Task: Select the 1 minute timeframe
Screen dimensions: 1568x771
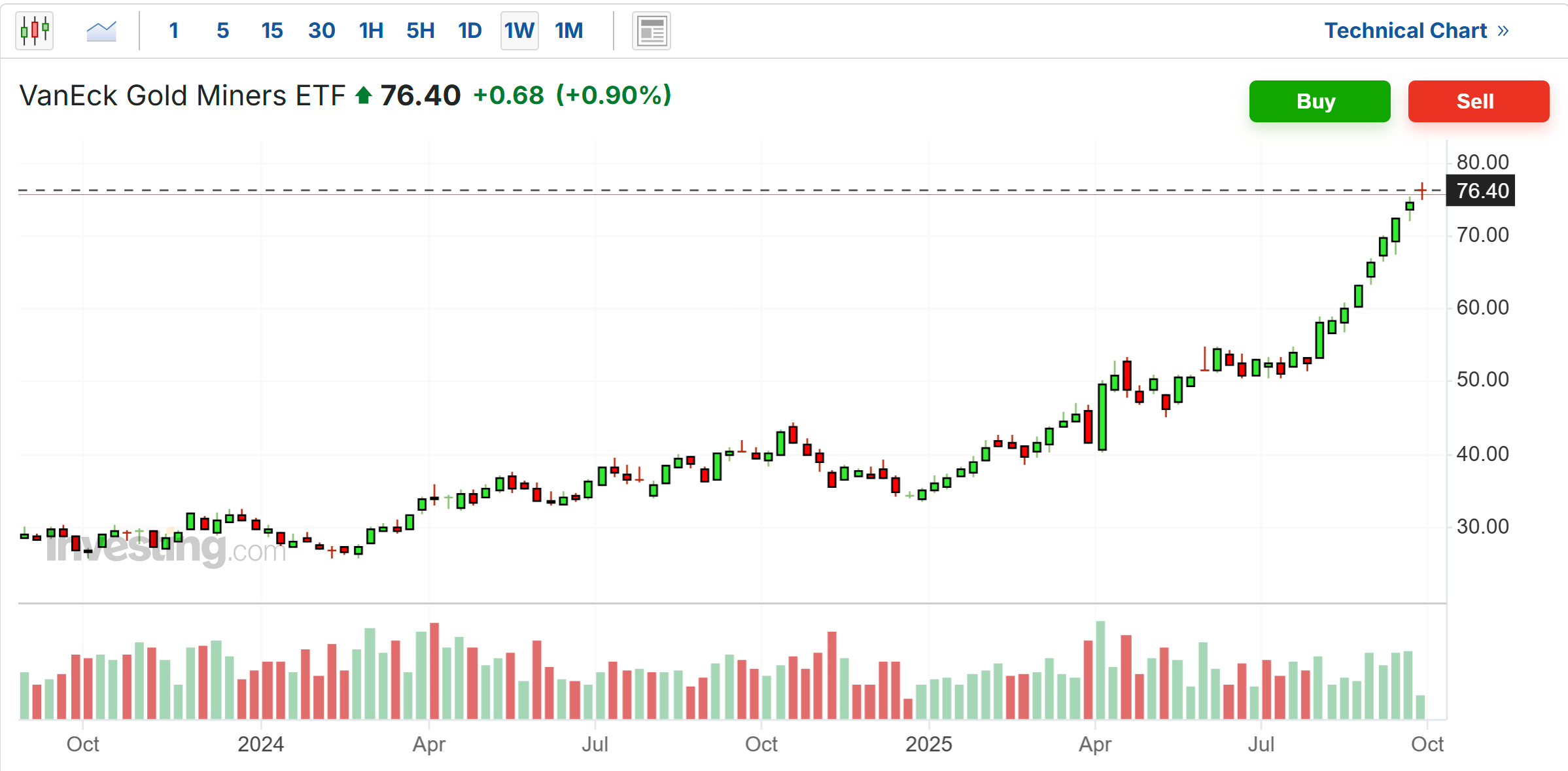Action: 173,31
